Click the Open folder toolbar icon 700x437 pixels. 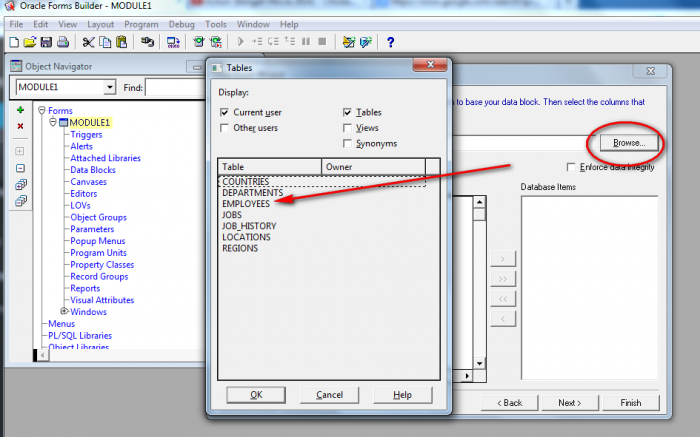point(30,42)
